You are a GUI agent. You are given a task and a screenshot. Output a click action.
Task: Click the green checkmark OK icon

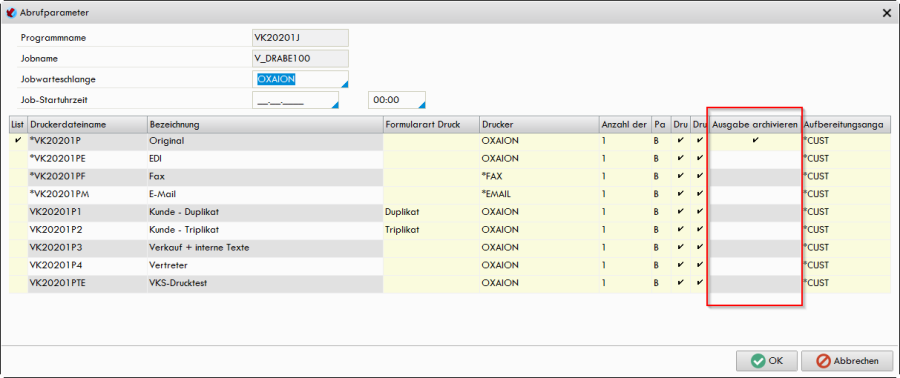pos(758,361)
